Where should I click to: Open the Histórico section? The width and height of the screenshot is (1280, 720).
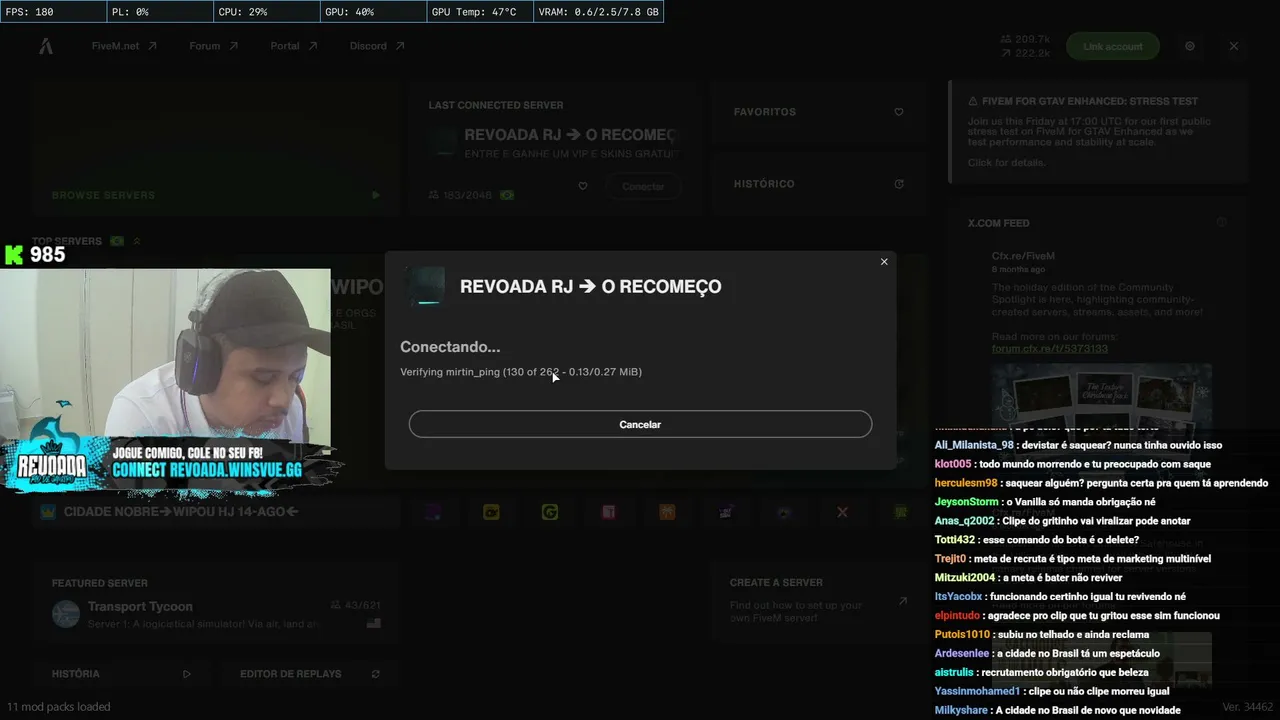point(820,184)
